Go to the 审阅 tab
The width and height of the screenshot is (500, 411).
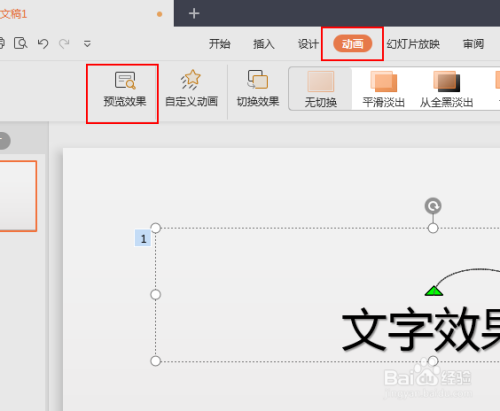473,44
